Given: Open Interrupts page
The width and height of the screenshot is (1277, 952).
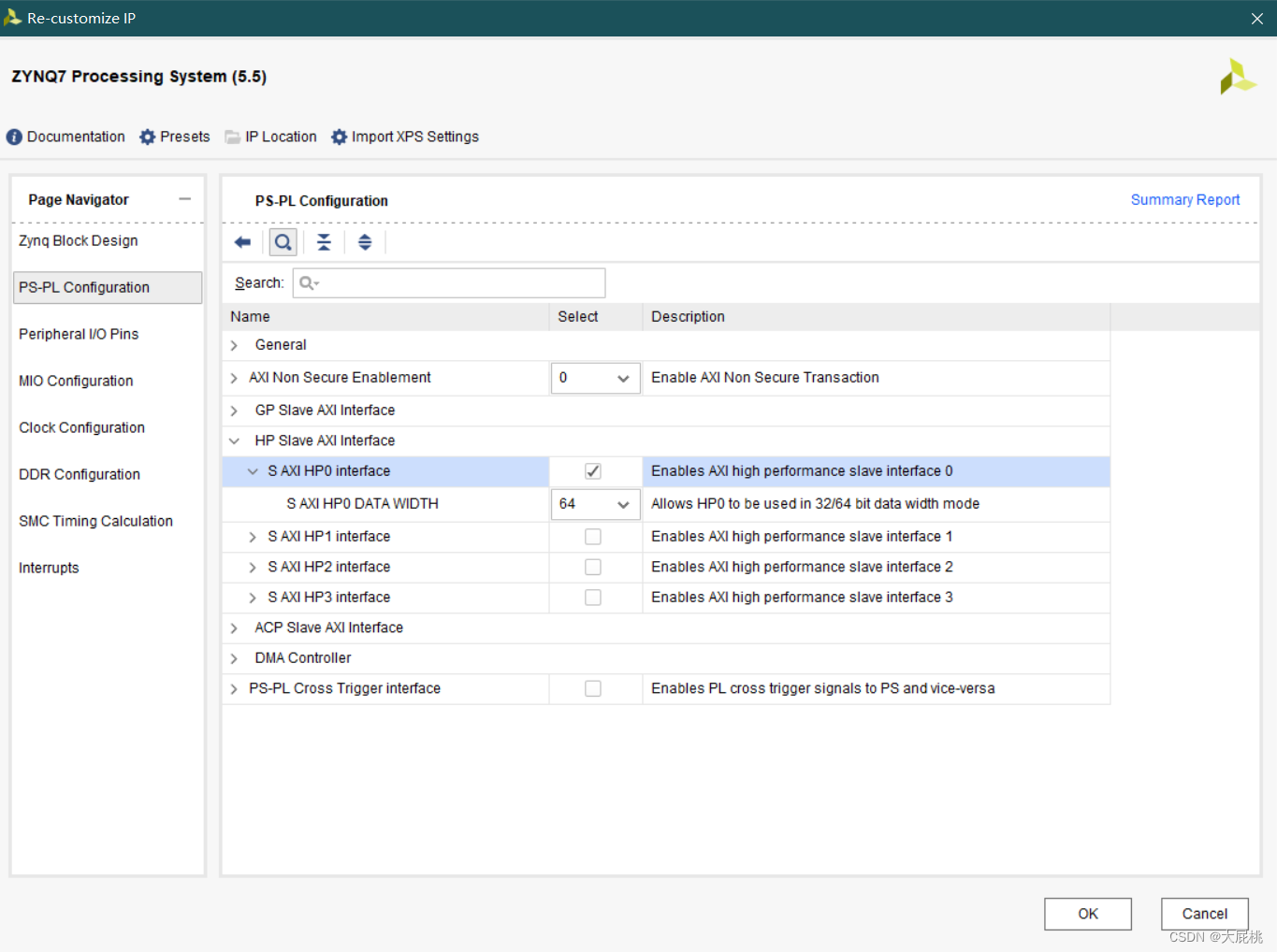Looking at the screenshot, I should [49, 568].
